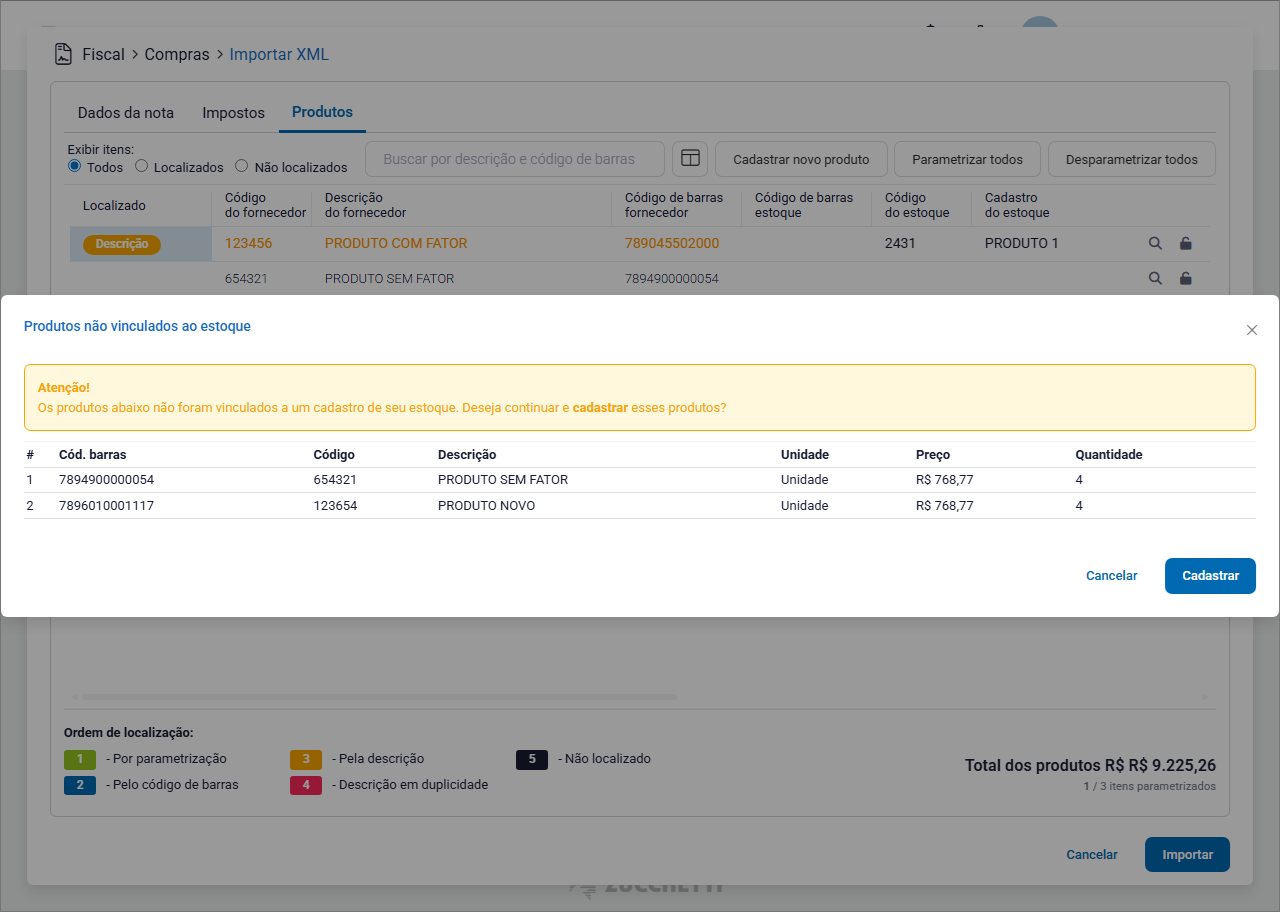Screen dimensions: 1280x912
Task: Click Parametrizar todos button
Action: 967,159
